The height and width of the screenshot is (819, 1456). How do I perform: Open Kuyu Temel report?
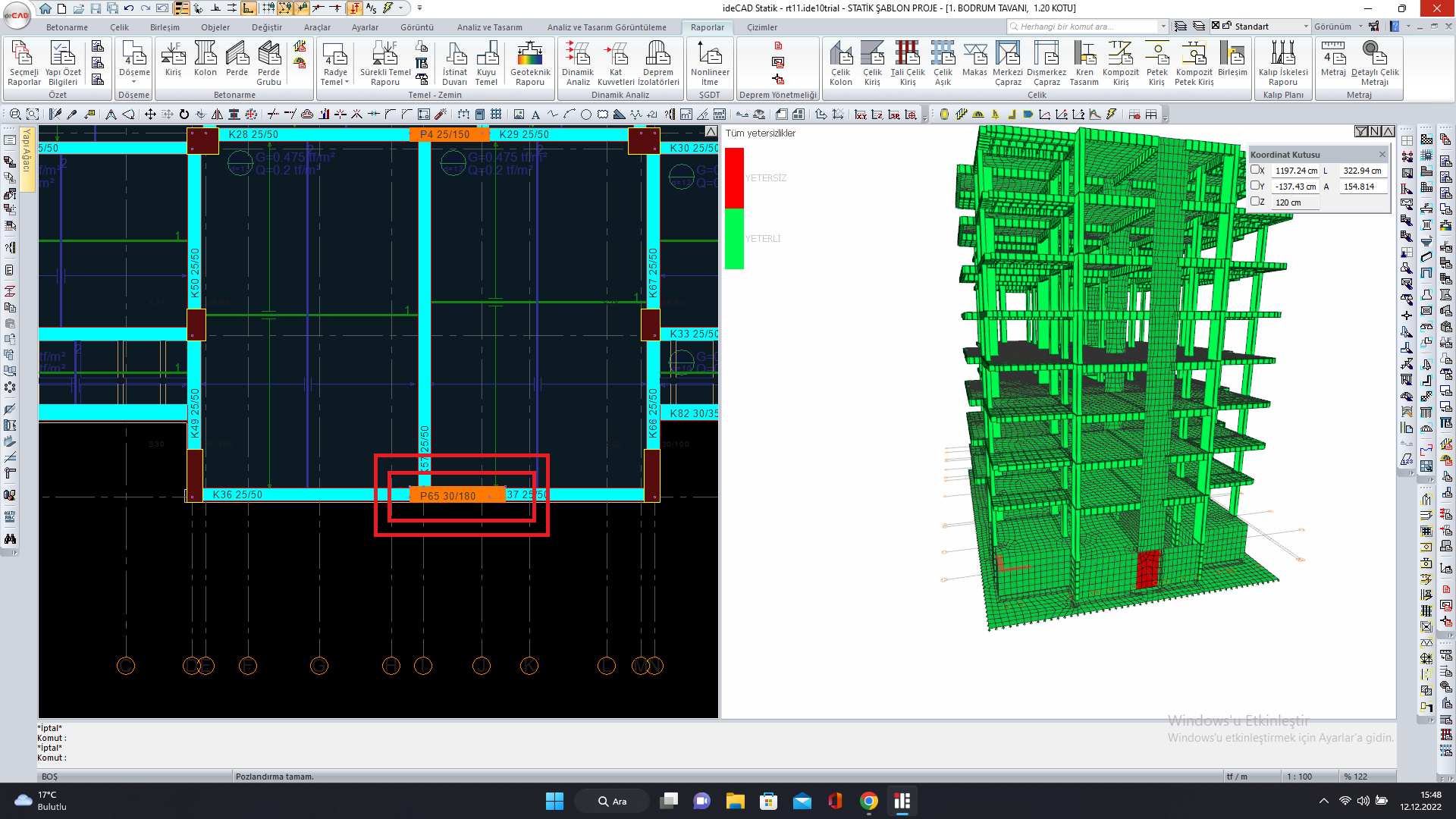click(486, 64)
